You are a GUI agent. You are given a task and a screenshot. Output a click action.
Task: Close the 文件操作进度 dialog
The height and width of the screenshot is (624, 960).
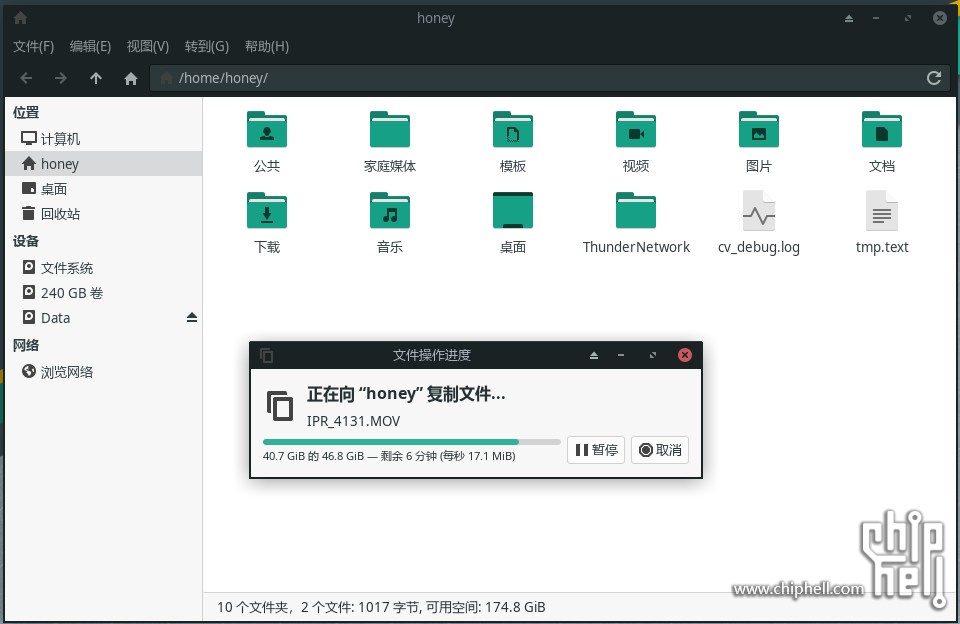684,355
